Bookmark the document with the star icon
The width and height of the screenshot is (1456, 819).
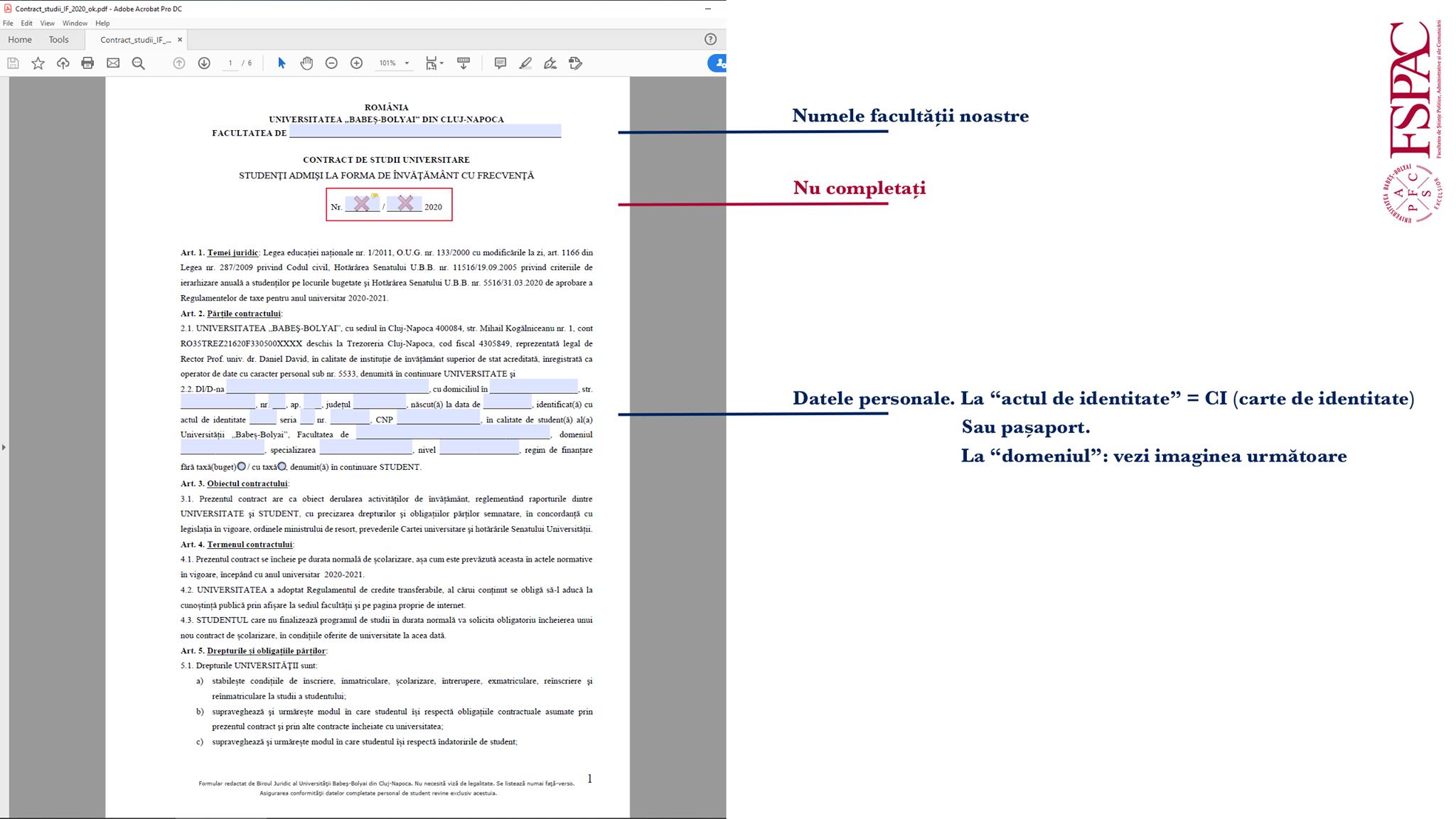click(x=38, y=63)
